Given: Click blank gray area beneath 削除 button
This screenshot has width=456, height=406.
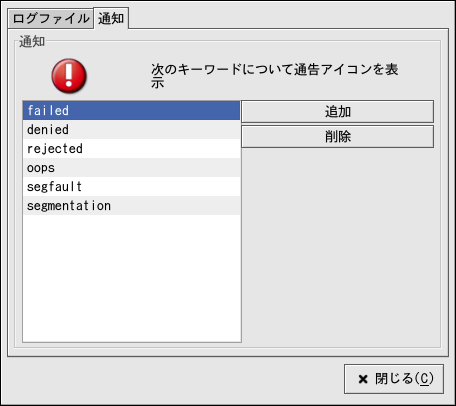Looking at the screenshot, I should [x=338, y=247].
